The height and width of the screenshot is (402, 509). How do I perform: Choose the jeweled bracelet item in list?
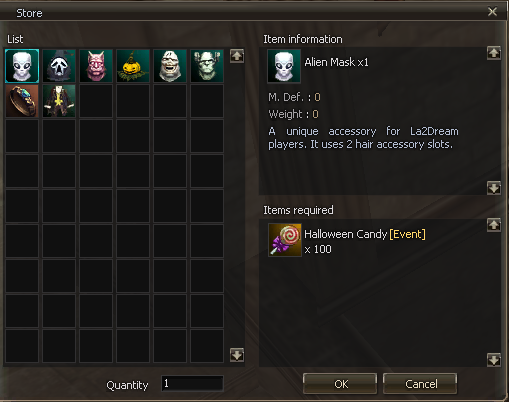pos(22,101)
